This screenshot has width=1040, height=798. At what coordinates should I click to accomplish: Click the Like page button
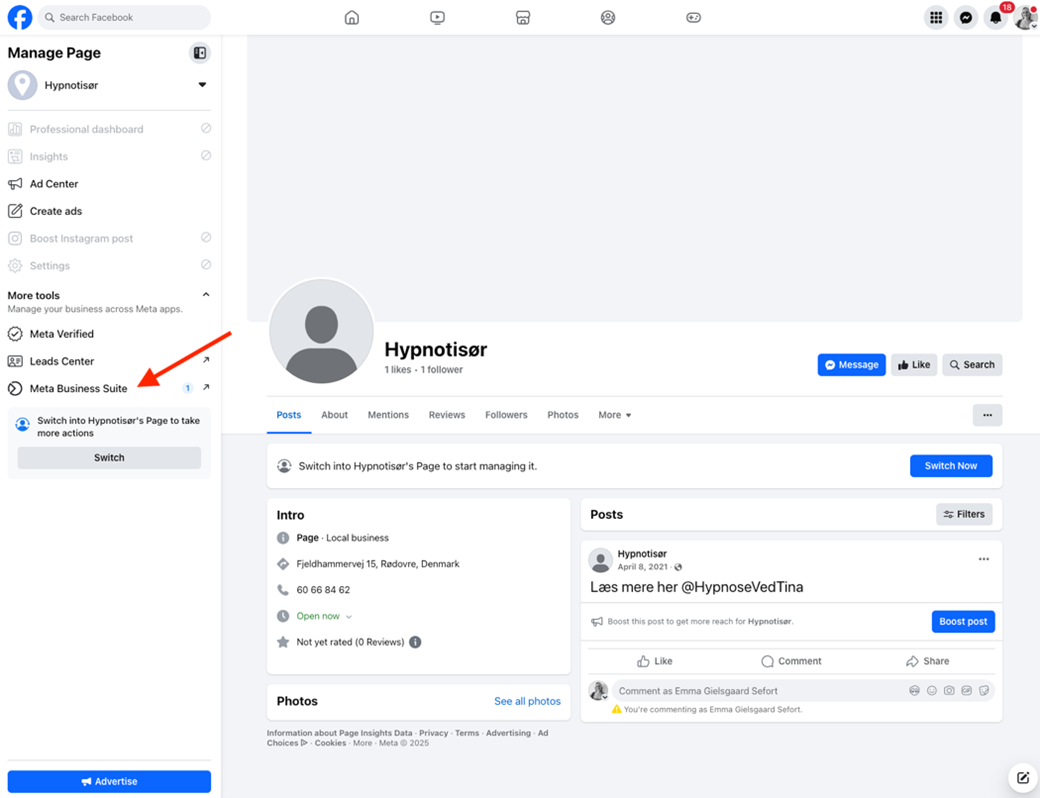click(914, 365)
